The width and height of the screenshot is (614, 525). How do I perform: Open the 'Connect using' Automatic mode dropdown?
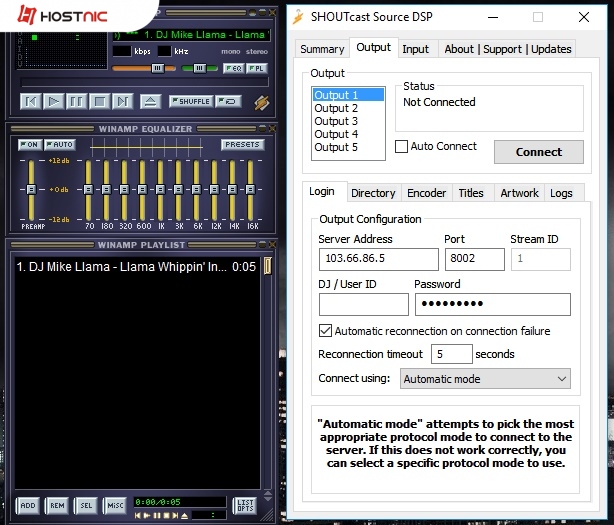point(485,379)
